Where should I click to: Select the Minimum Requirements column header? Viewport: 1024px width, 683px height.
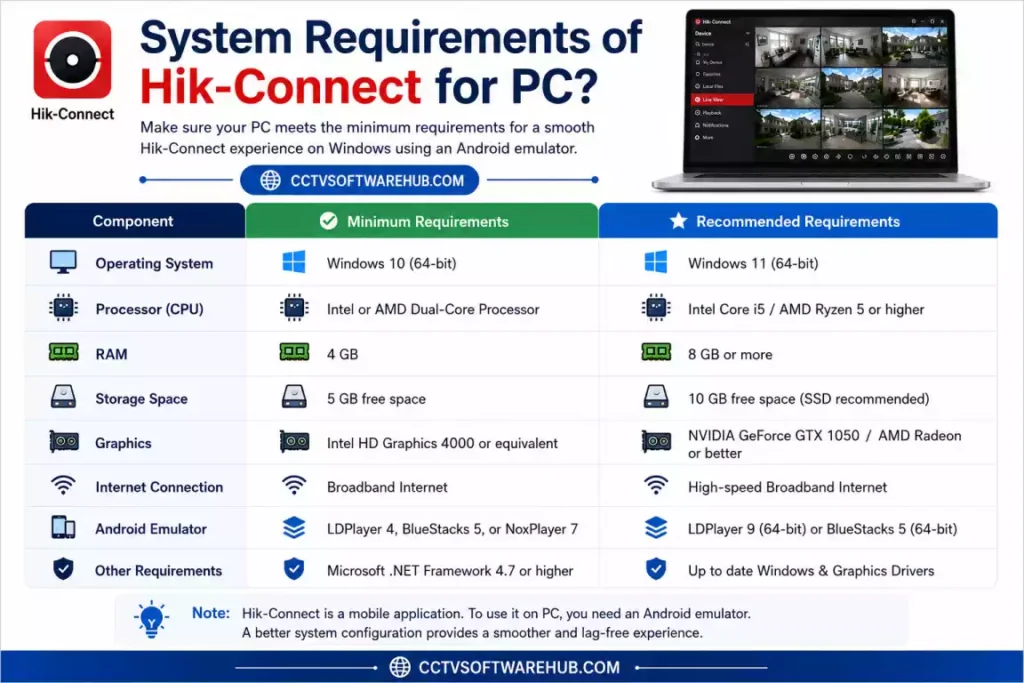click(422, 221)
